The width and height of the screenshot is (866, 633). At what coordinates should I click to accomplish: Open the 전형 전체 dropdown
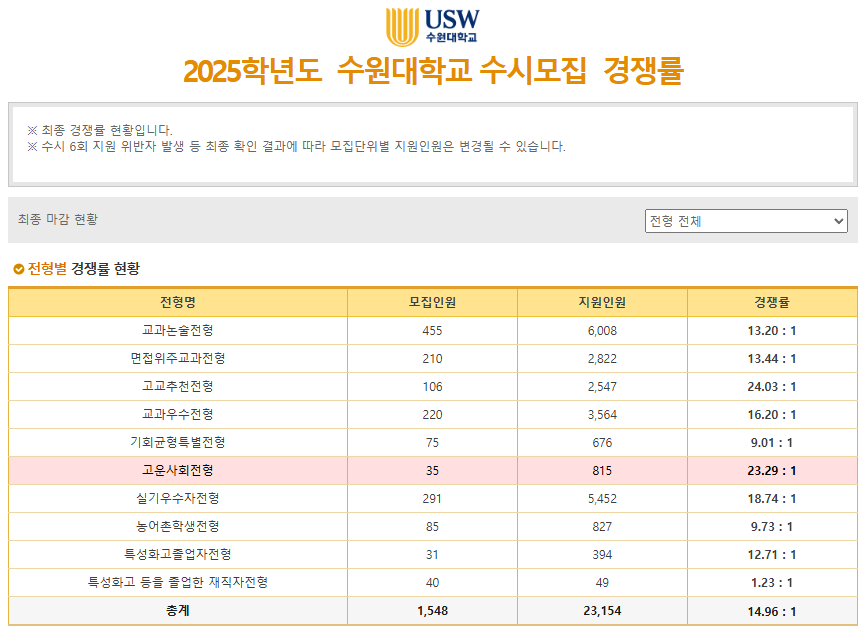pyautogui.click(x=746, y=221)
